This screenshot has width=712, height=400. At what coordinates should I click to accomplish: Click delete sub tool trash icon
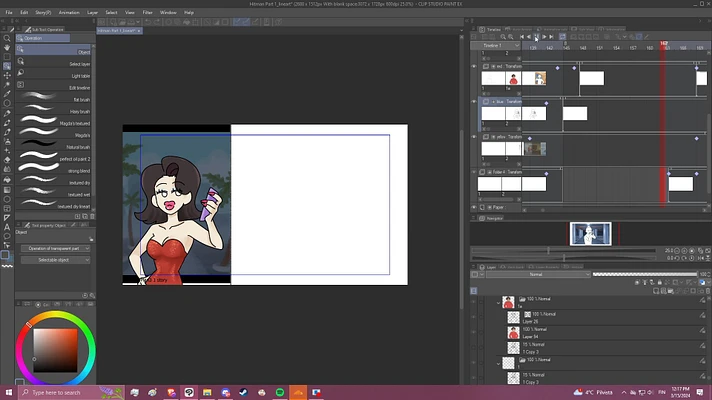[92, 217]
